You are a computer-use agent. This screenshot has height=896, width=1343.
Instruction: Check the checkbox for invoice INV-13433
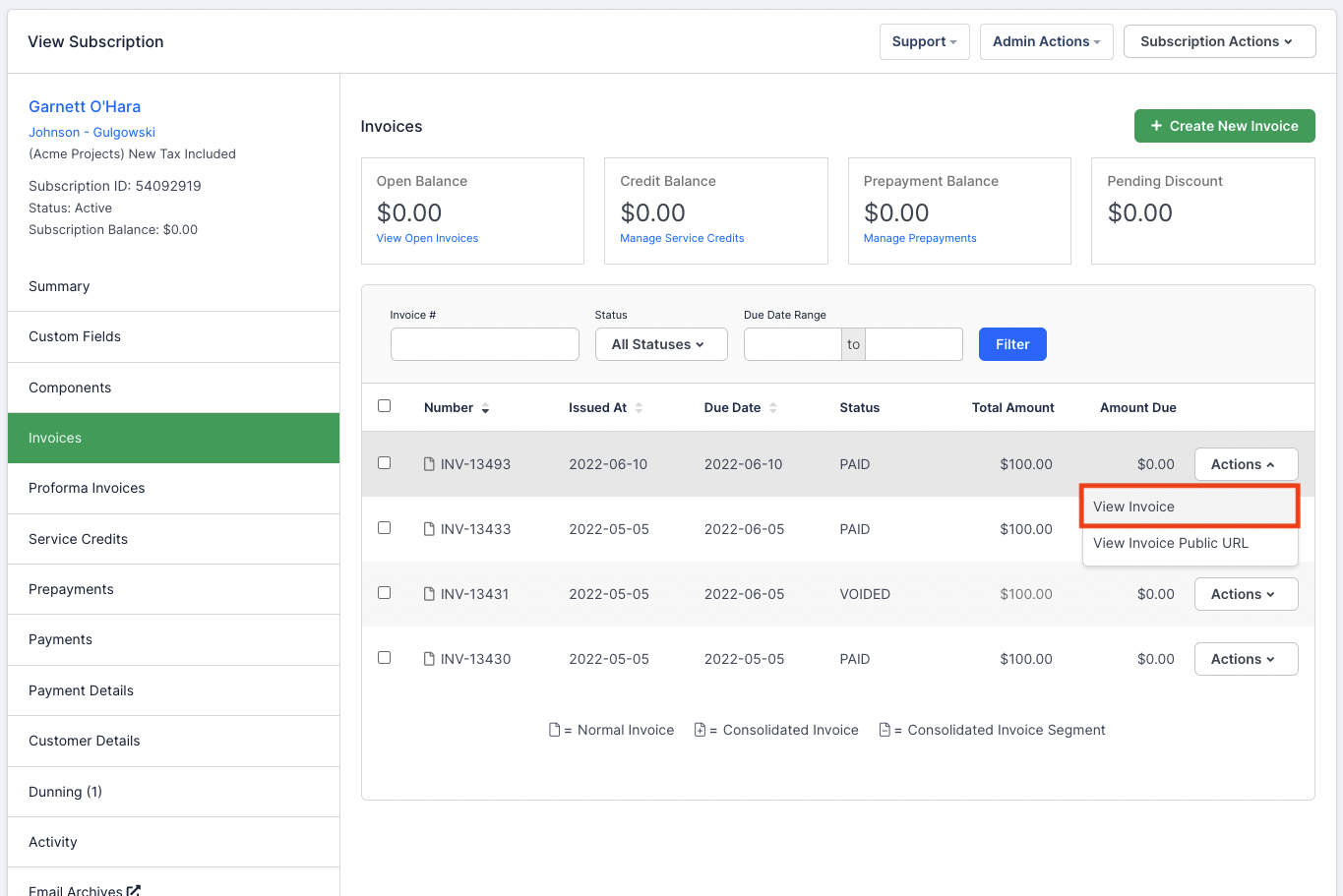[x=385, y=527]
